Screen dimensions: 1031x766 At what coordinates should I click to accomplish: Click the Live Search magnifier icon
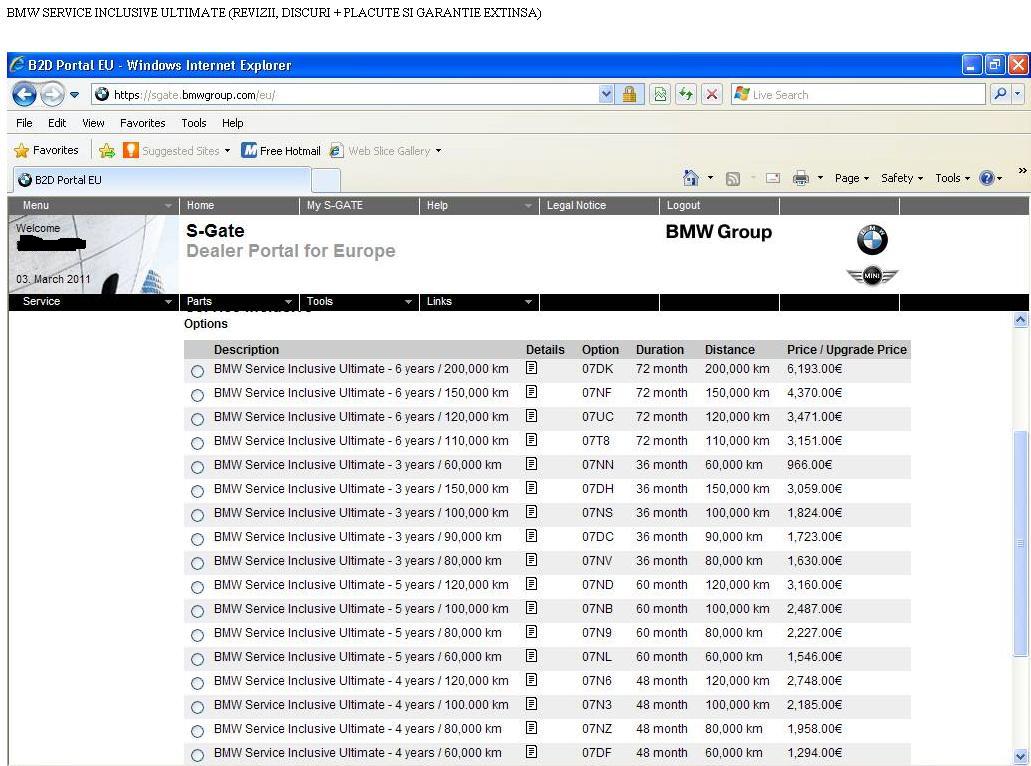point(1000,95)
